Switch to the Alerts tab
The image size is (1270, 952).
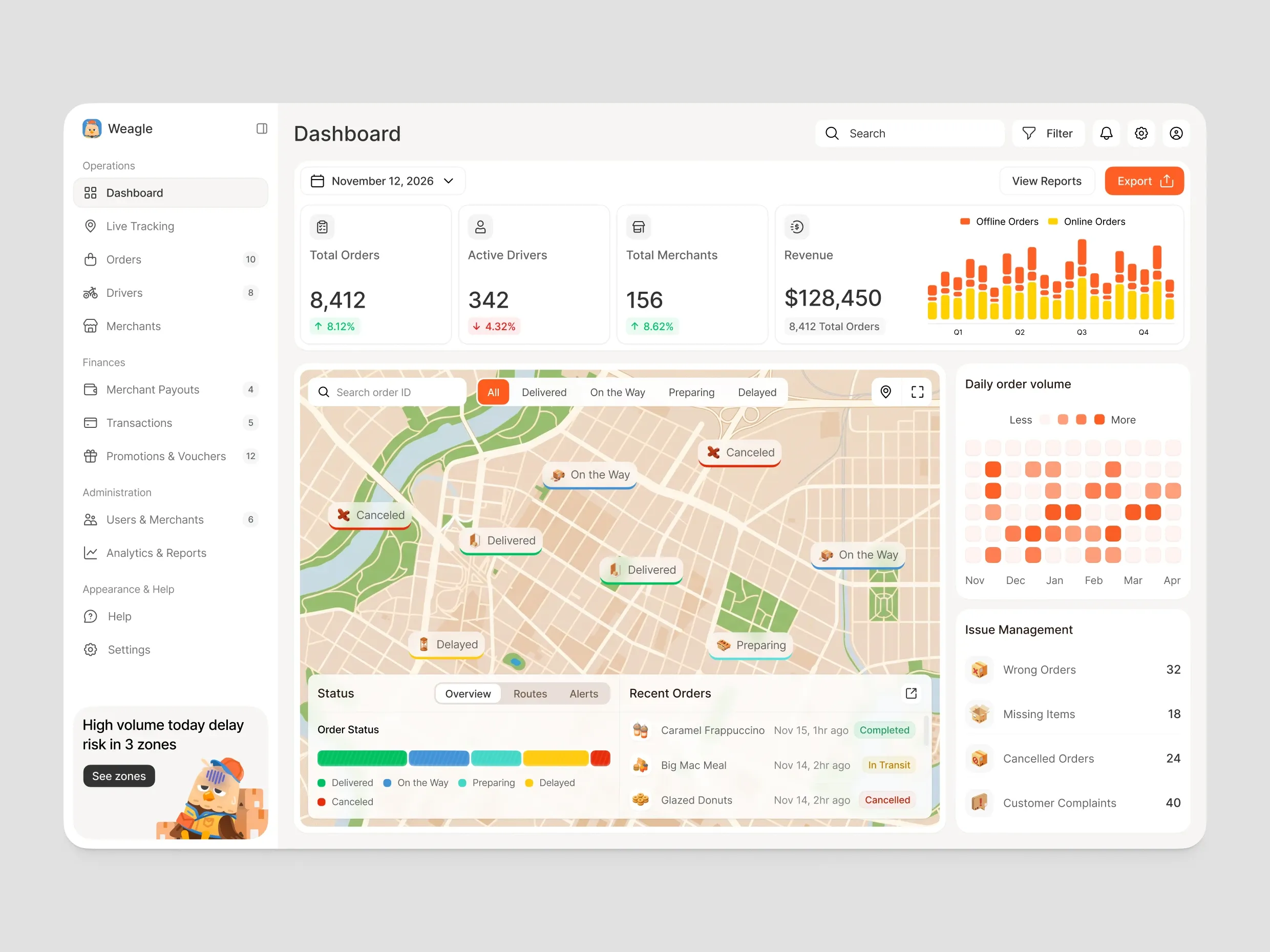(583, 694)
